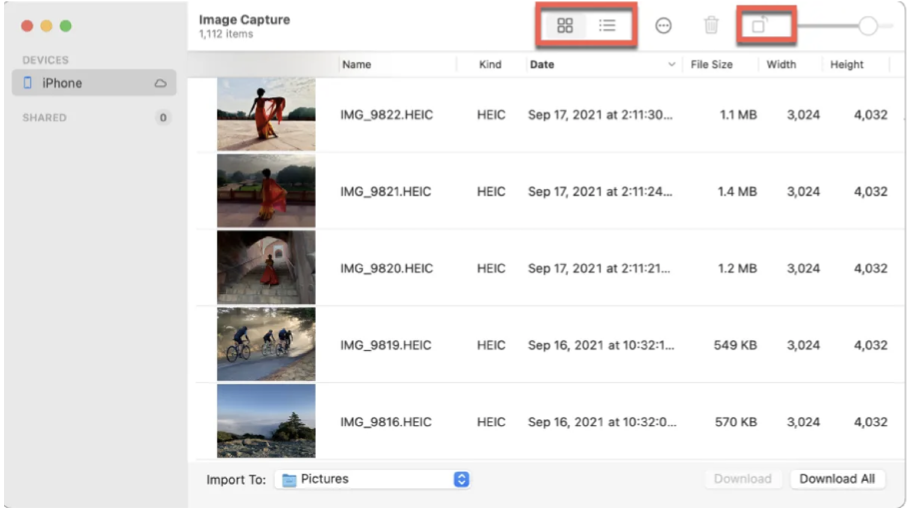
Task: Click the trash delete icon
Action: pyautogui.click(x=711, y=26)
